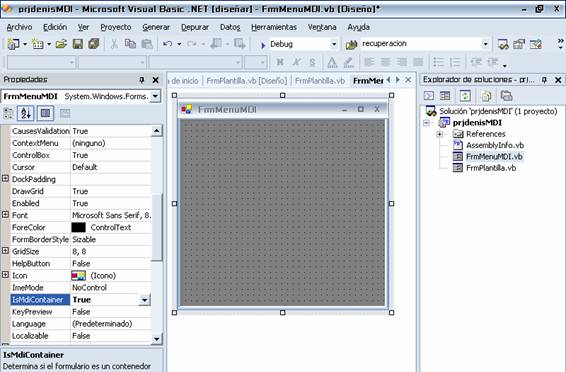Switch to FrmPlantilla.vb [Diseño] tab
This screenshot has width=566, height=372.
tap(247, 80)
